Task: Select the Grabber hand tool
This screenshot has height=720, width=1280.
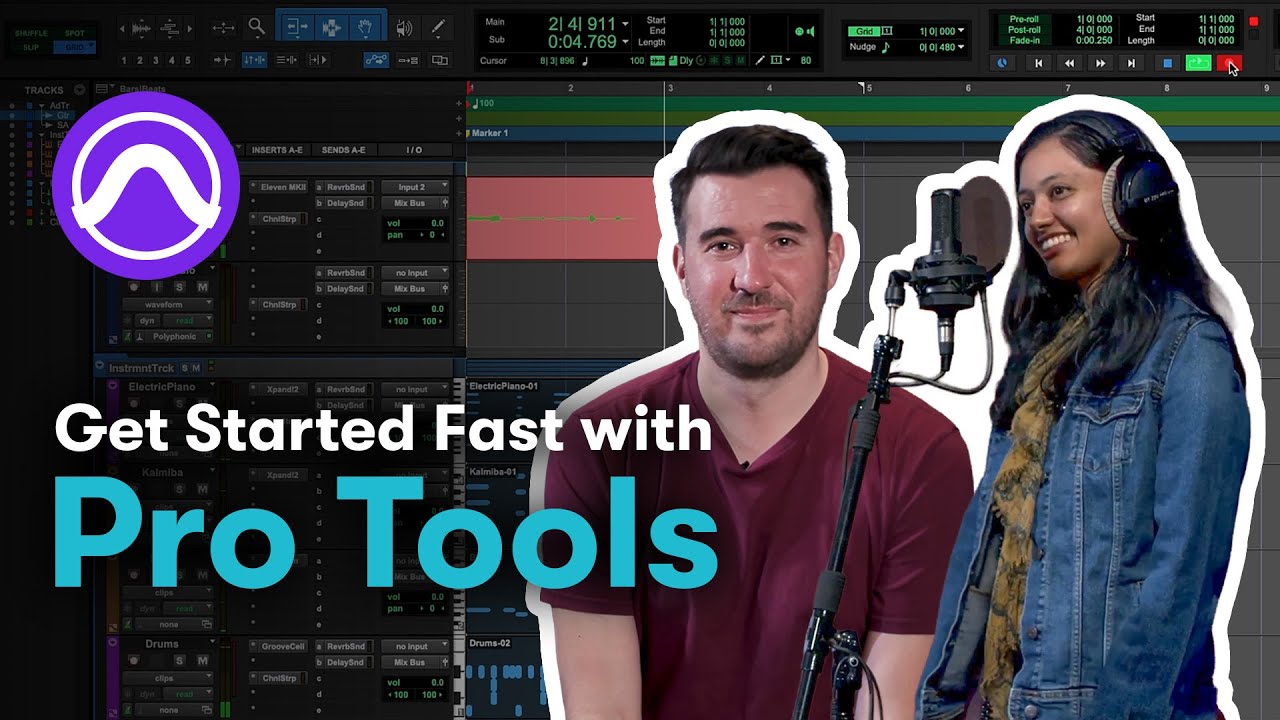Action: [367, 28]
